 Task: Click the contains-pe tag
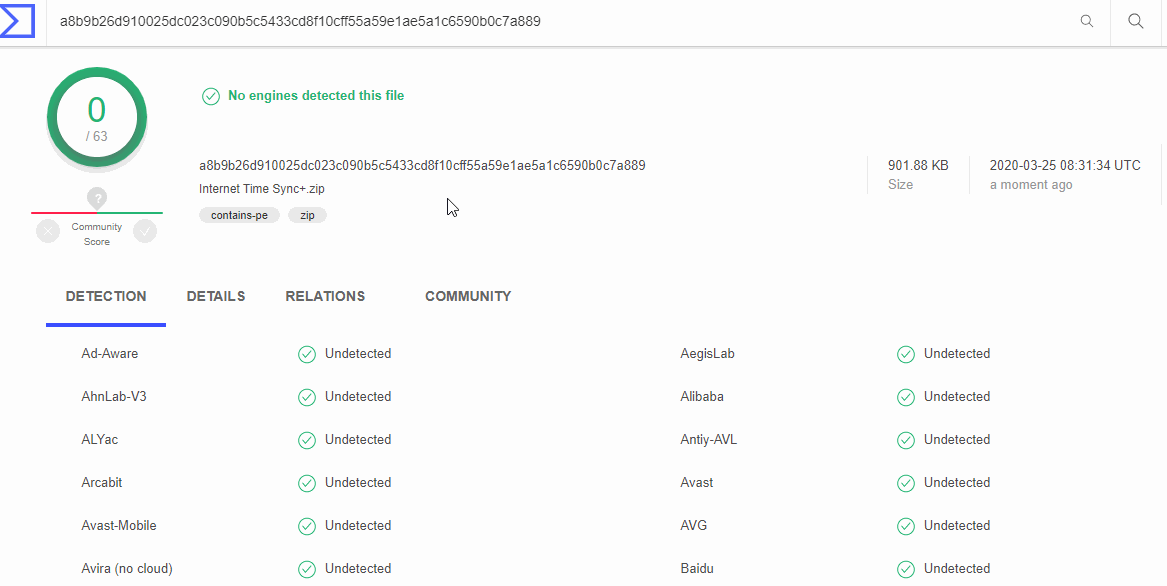240,215
